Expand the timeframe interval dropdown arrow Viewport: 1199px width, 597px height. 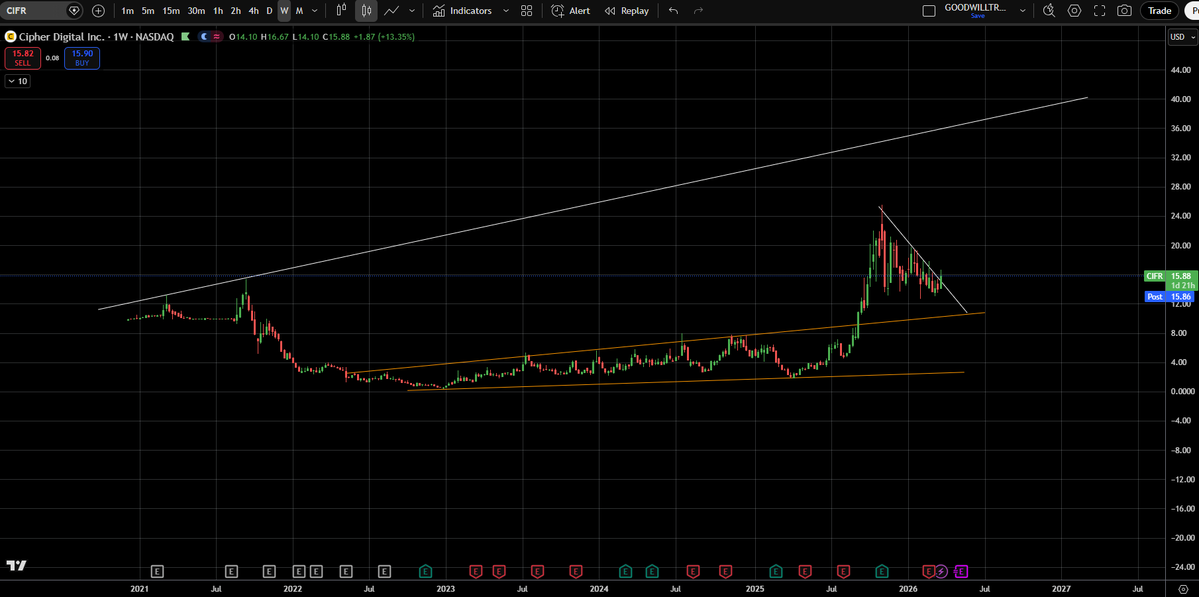pyautogui.click(x=315, y=11)
